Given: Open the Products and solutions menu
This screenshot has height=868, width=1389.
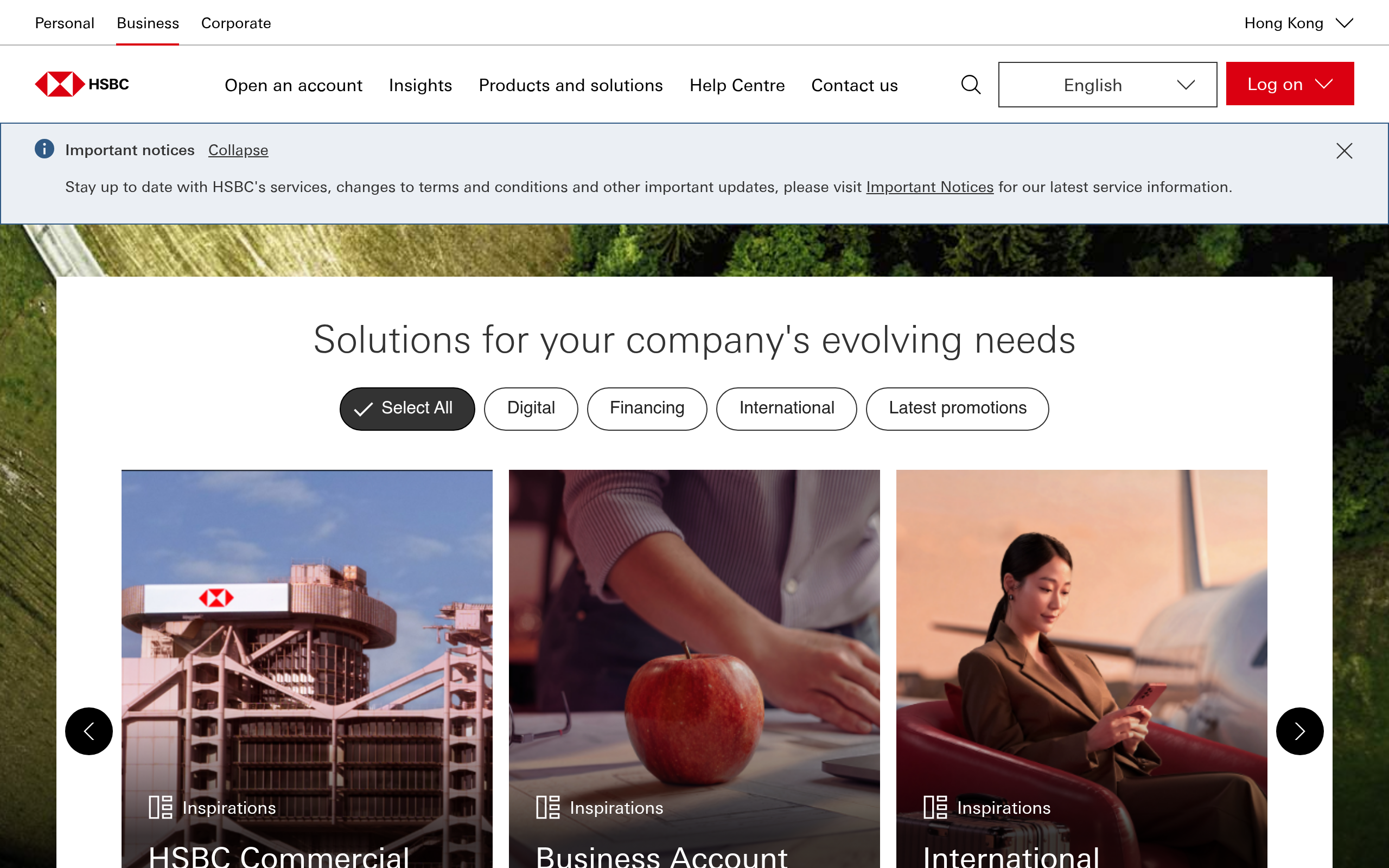Looking at the screenshot, I should click(x=571, y=85).
